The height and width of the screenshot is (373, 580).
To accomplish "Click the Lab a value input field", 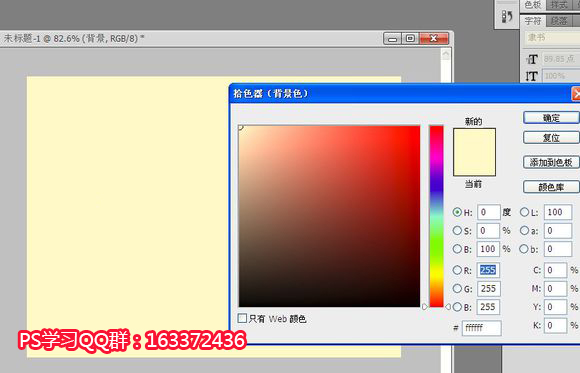I will click(558, 231).
